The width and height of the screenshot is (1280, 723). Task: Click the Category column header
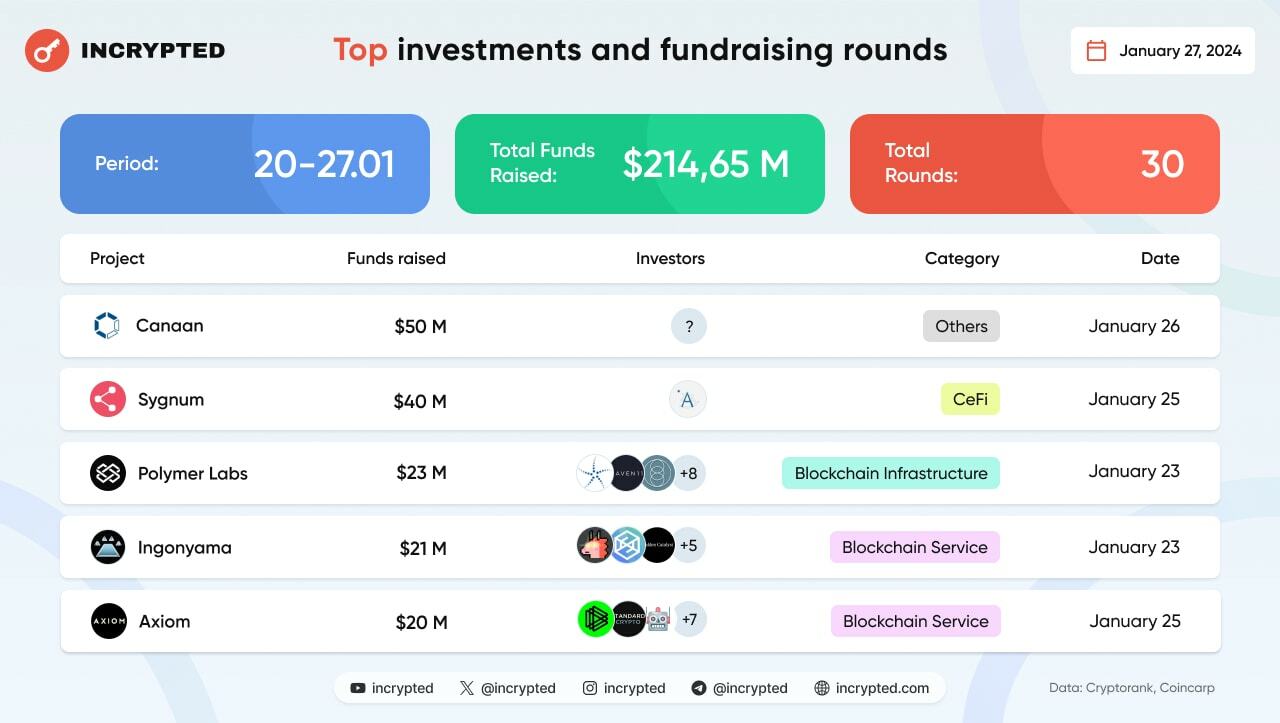tap(961, 258)
